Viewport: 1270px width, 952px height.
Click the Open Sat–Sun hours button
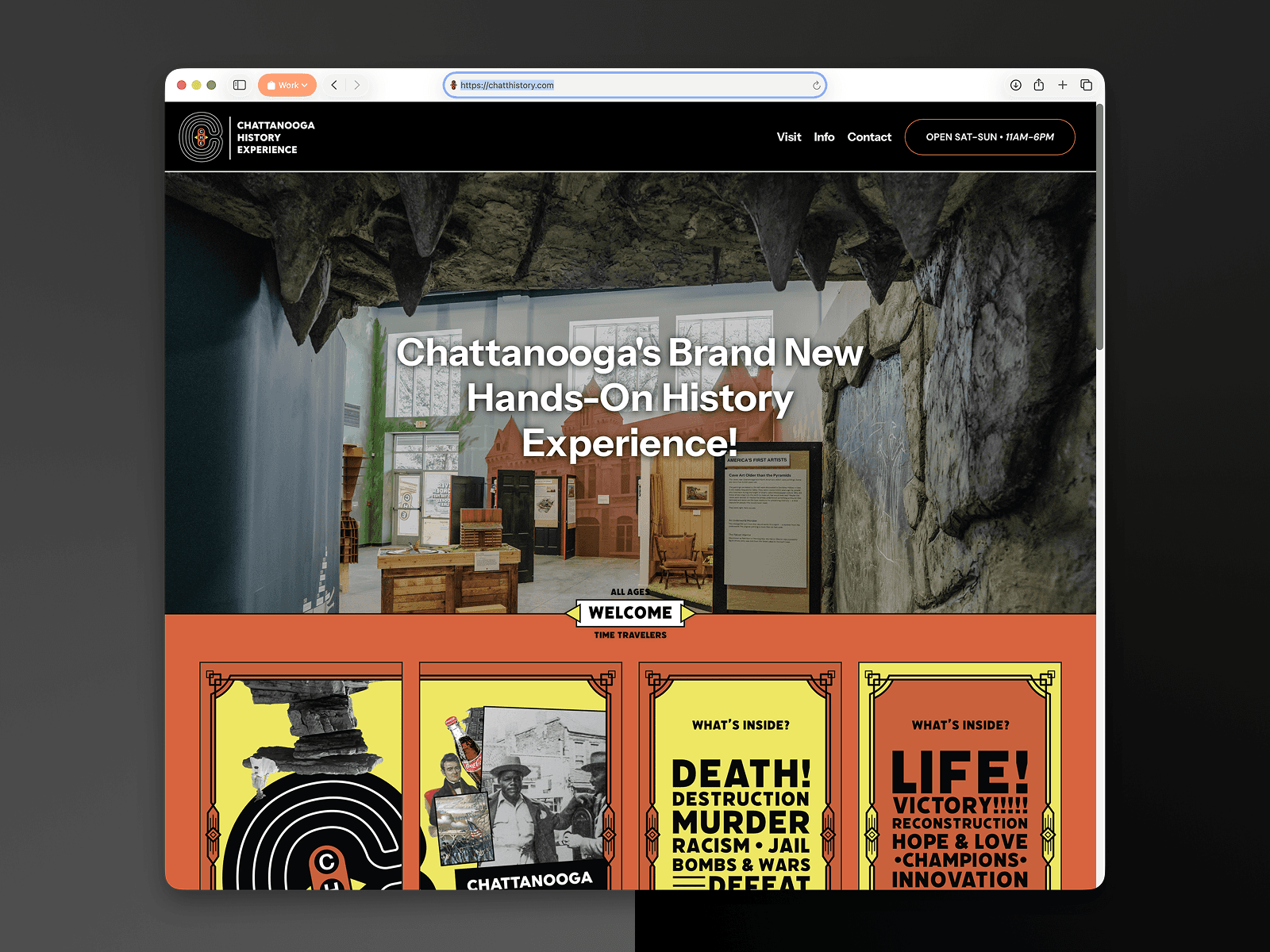990,137
